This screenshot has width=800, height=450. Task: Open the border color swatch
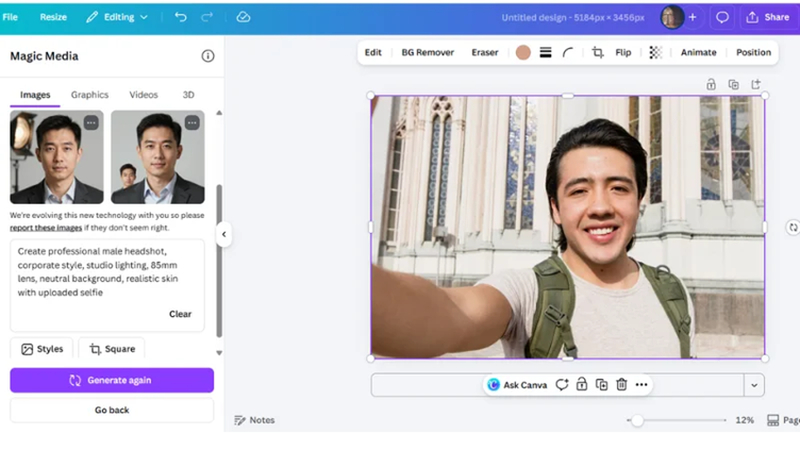point(523,53)
